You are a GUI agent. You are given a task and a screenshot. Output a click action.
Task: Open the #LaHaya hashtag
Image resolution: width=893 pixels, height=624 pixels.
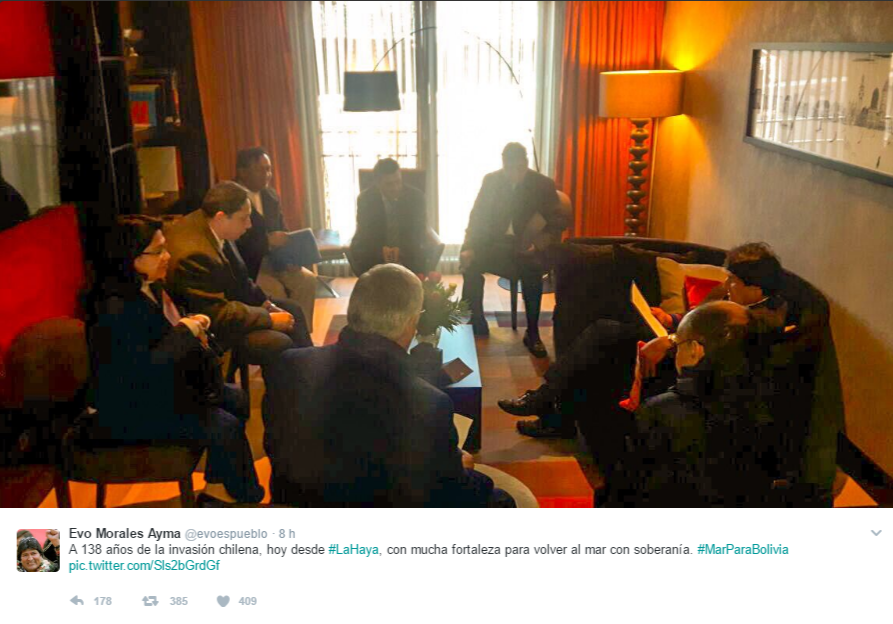[x=354, y=549]
